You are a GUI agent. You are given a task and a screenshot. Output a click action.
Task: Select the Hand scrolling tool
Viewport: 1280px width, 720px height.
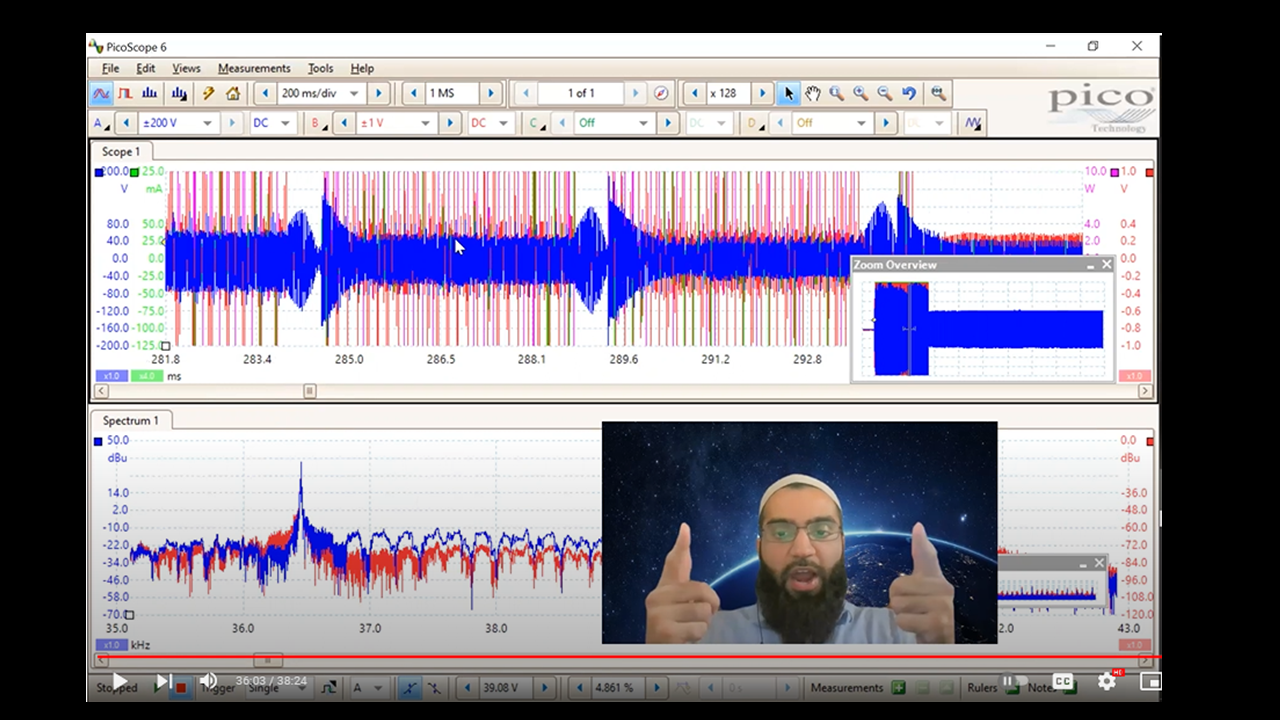pyautogui.click(x=813, y=93)
